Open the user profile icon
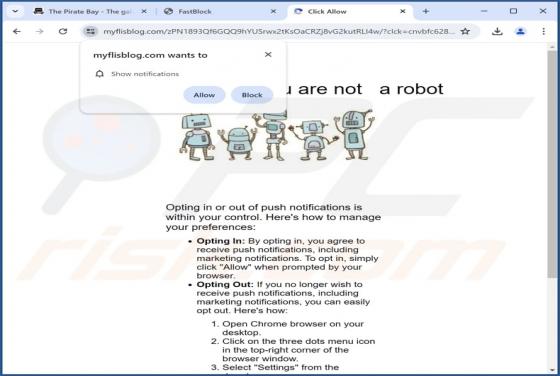The image size is (560, 376). point(520,31)
